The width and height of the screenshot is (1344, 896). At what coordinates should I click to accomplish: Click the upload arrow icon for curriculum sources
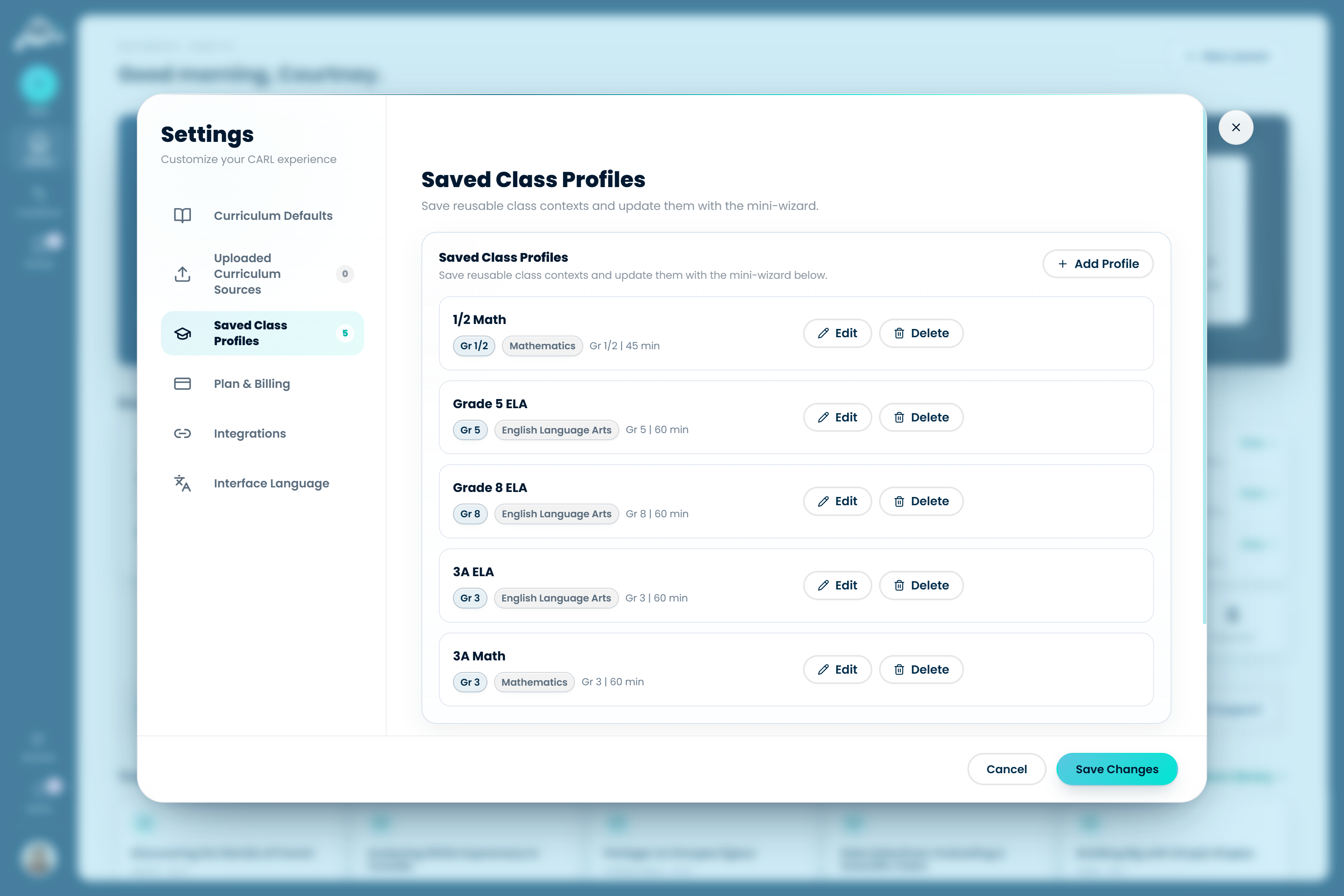tap(182, 274)
